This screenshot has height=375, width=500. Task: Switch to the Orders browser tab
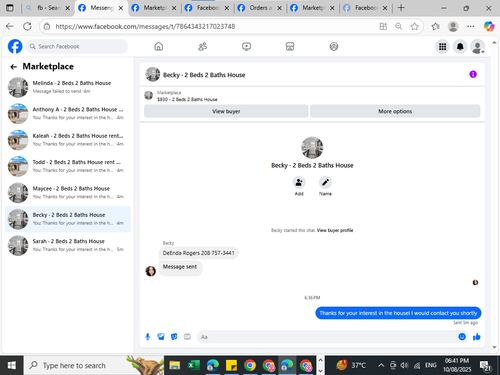(259, 8)
